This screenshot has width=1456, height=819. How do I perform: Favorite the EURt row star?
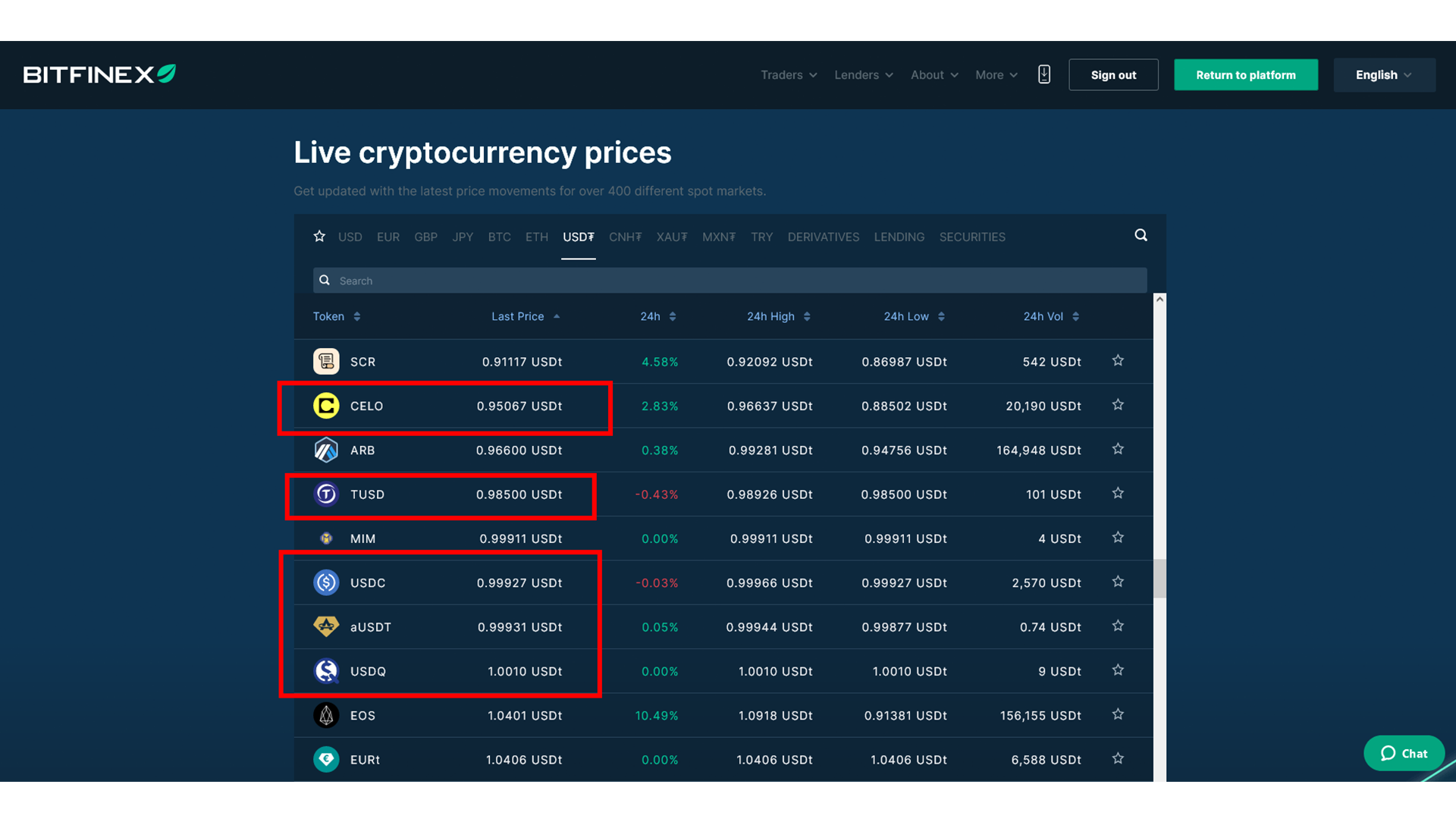pyautogui.click(x=1118, y=758)
